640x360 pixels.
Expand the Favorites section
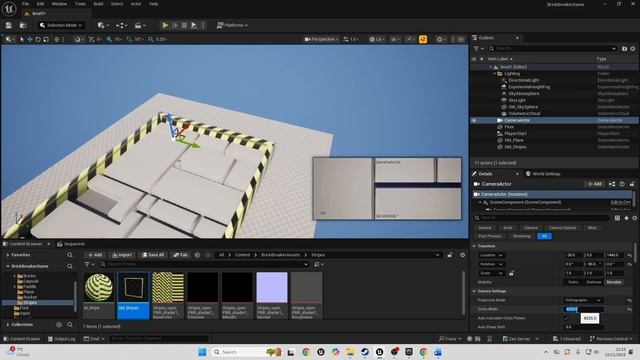[x=8, y=255]
